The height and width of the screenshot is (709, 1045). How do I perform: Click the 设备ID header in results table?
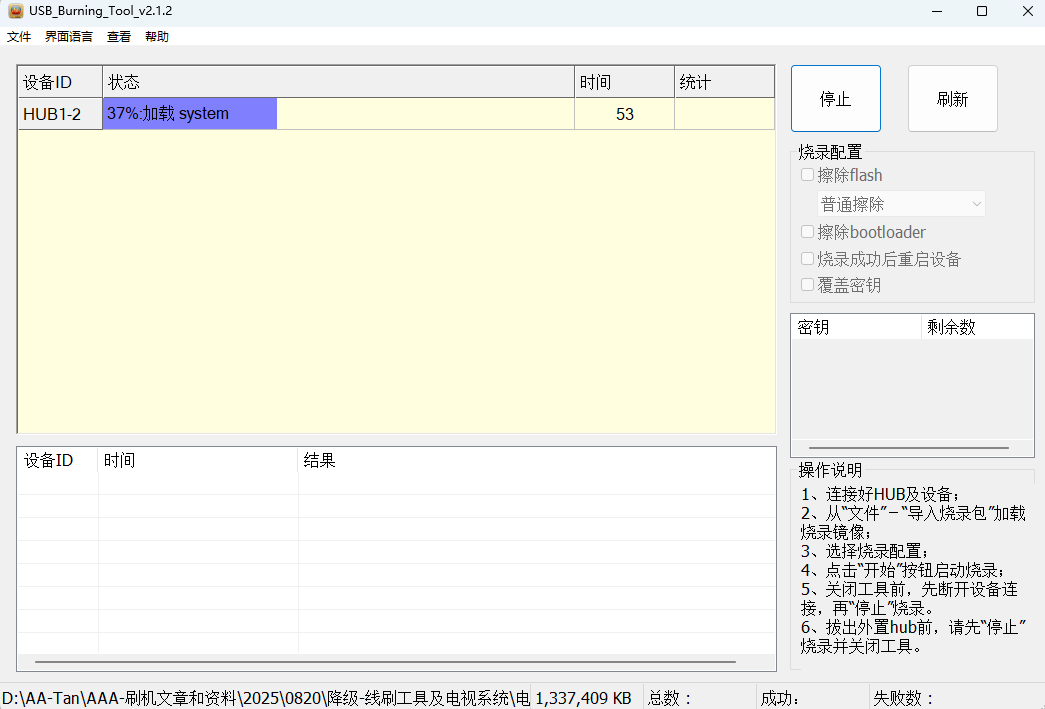(57, 460)
